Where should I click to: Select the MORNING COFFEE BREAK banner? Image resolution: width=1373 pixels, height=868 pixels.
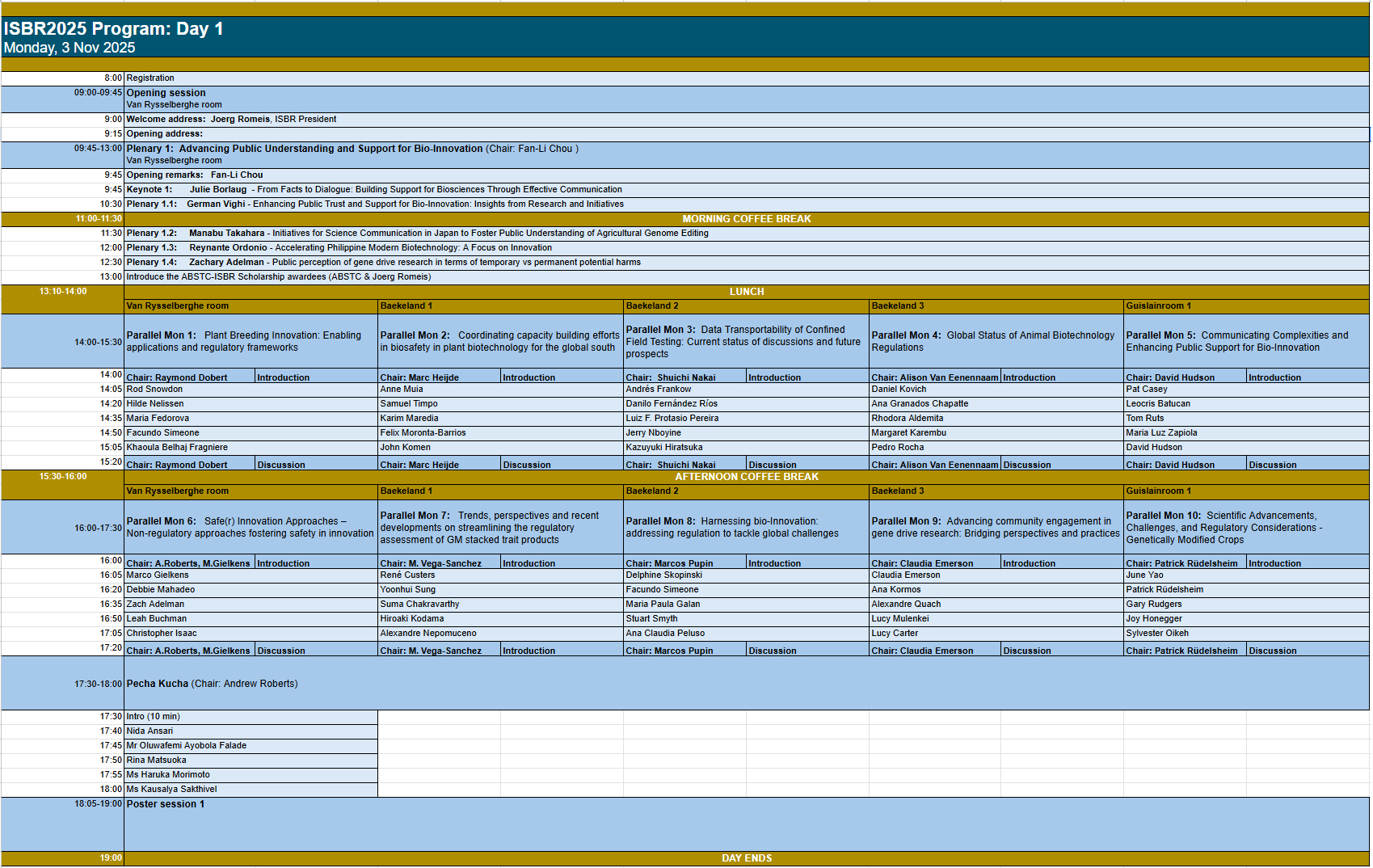click(746, 219)
